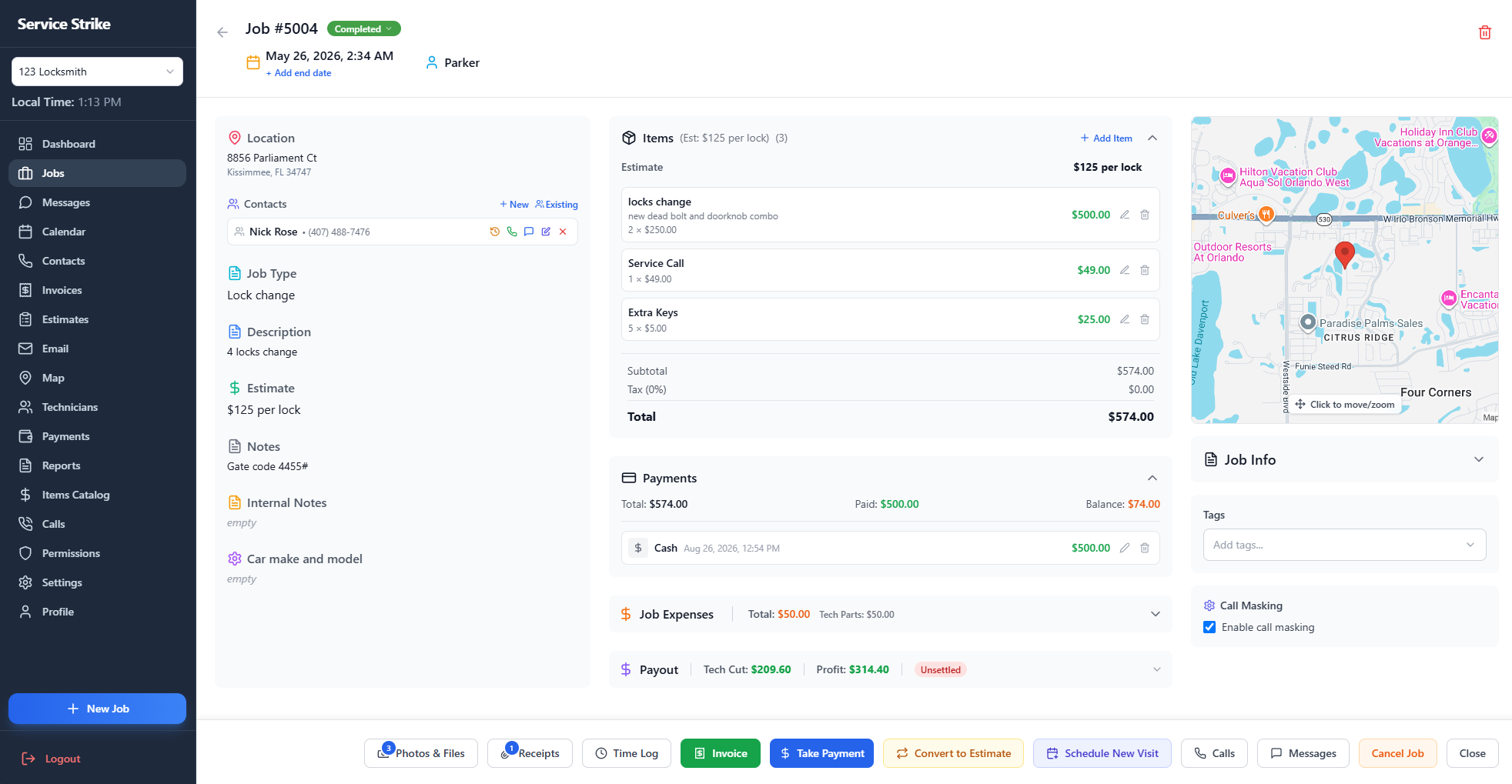
Task: Open Photos & Files
Action: coord(421,753)
